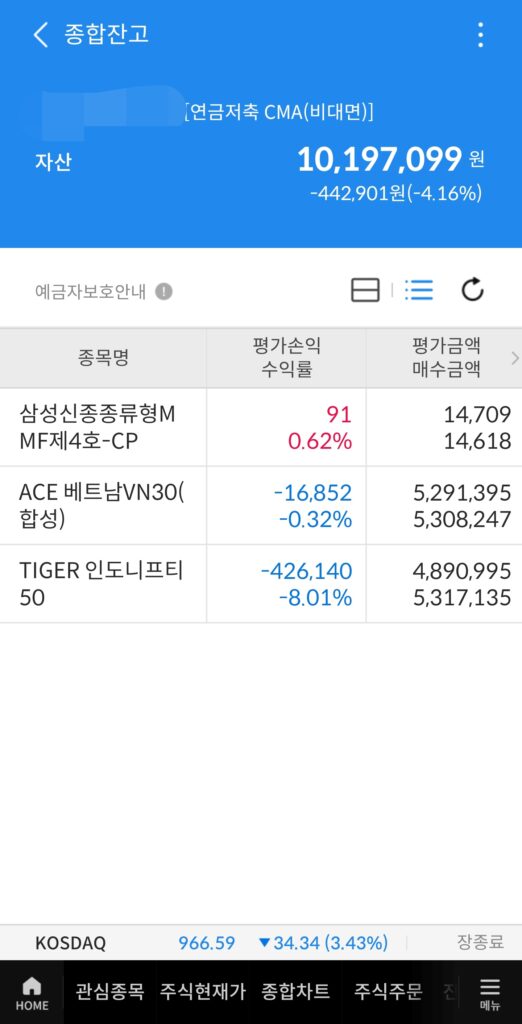The height and width of the screenshot is (1024, 522).
Task: Tap the 평가손익 수익률 column header
Action: click(x=286, y=358)
